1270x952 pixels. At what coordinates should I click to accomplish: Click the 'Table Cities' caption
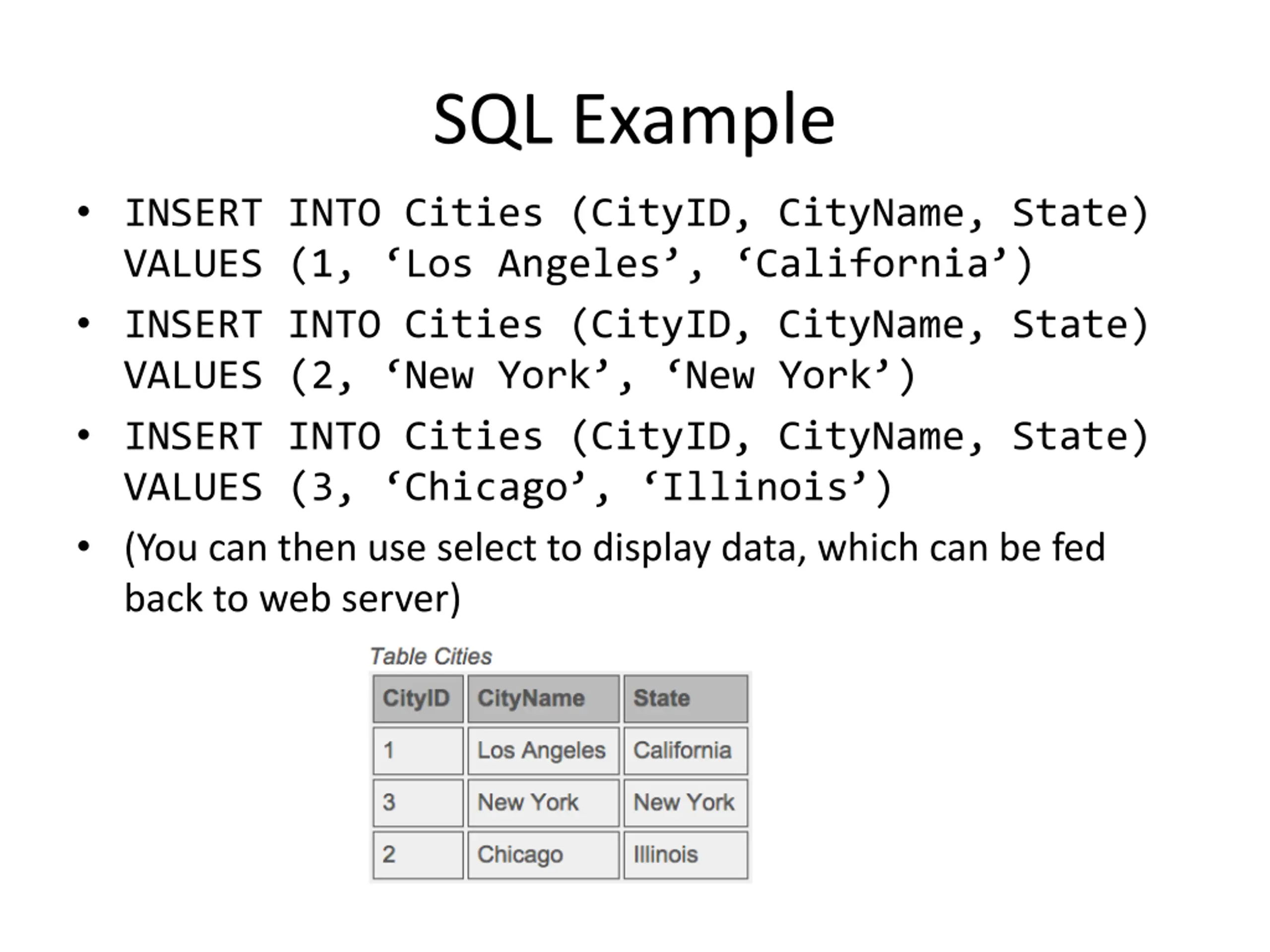click(x=431, y=656)
